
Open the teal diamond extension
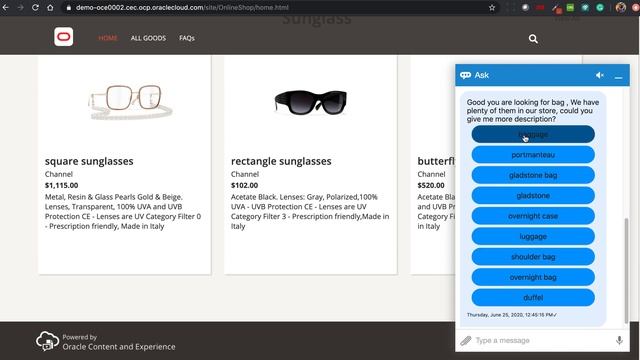click(585, 7)
